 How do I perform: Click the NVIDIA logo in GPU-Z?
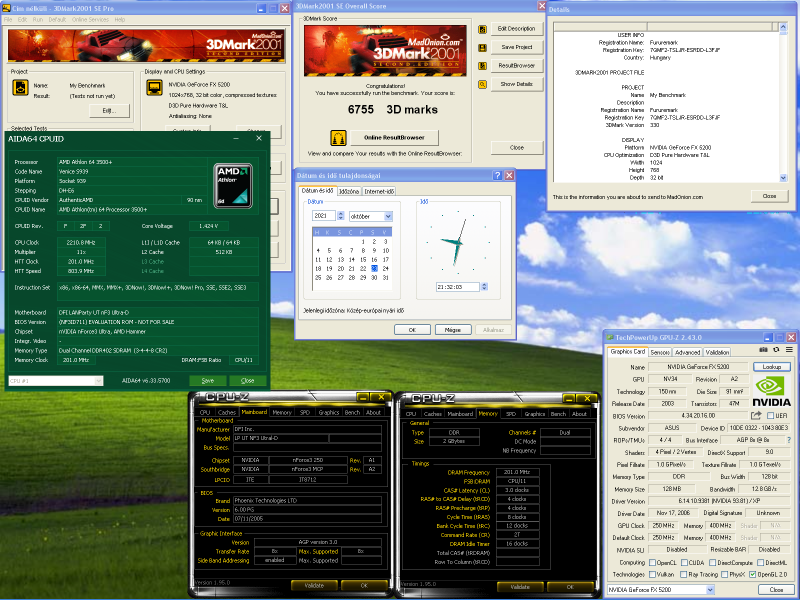click(x=771, y=391)
